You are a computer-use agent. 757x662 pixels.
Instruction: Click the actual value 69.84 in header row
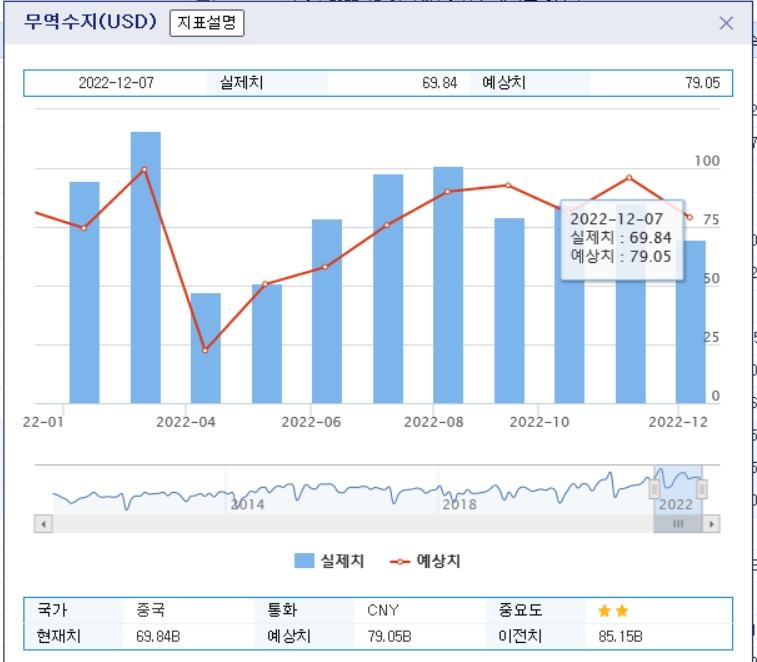439,83
